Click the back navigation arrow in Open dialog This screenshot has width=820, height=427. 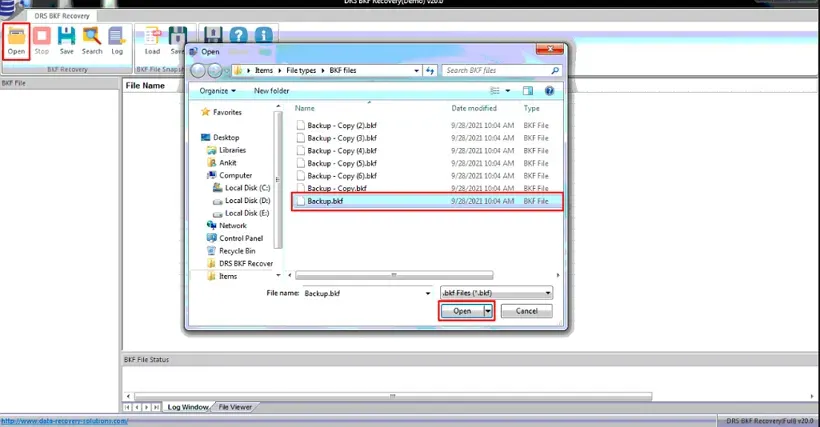click(x=198, y=70)
